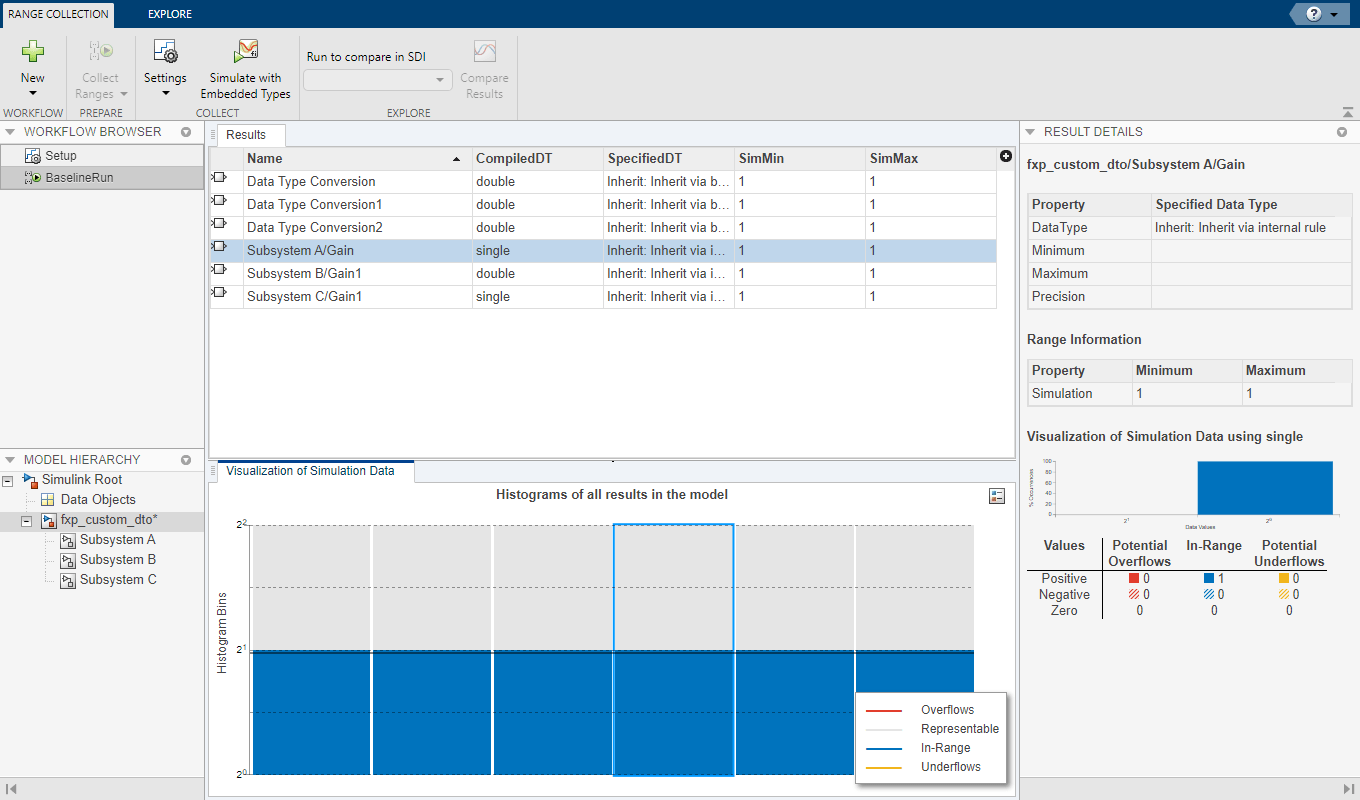Open the Result Details panel menu arrow
Viewport: 1360px width, 800px height.
point(1342,132)
